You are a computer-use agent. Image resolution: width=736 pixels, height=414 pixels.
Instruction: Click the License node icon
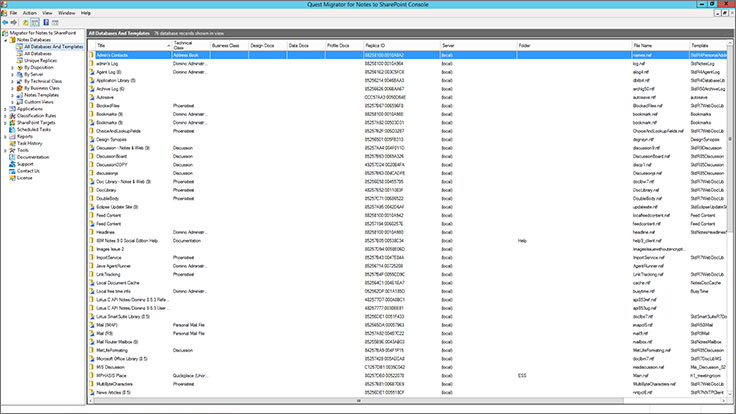coord(13,178)
